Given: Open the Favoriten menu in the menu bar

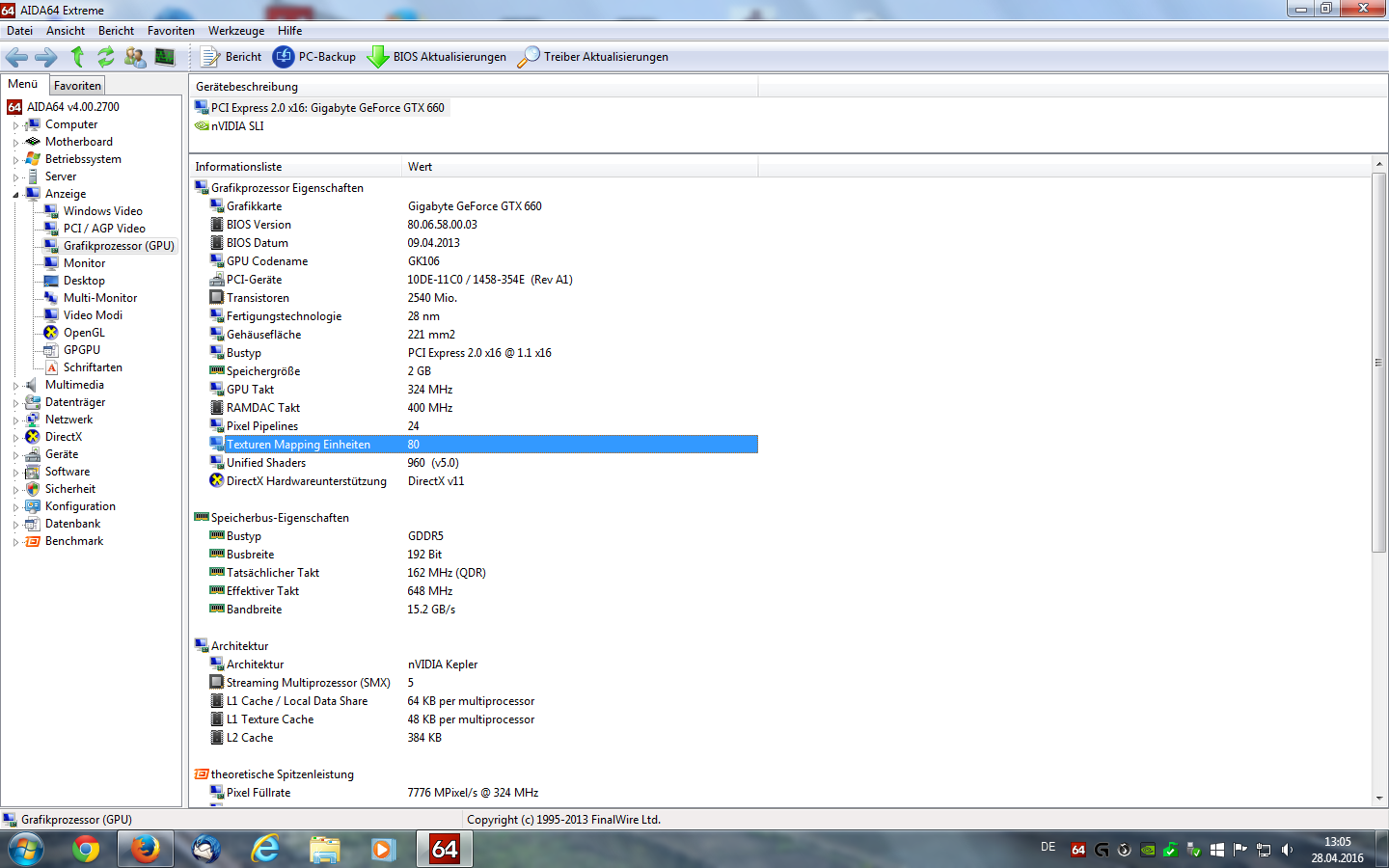Looking at the screenshot, I should pos(171,31).
